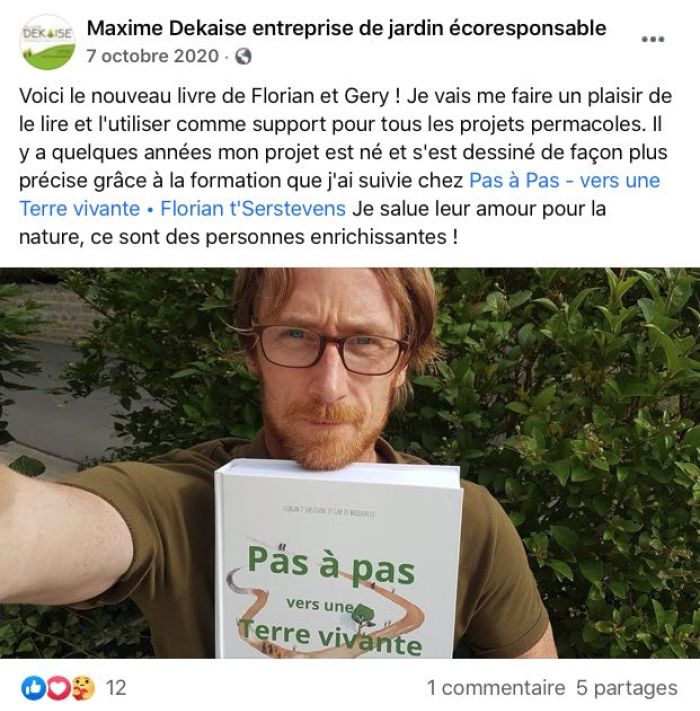Open the post photo in viewer
Screen dimensions: 700x711
pos(350,463)
